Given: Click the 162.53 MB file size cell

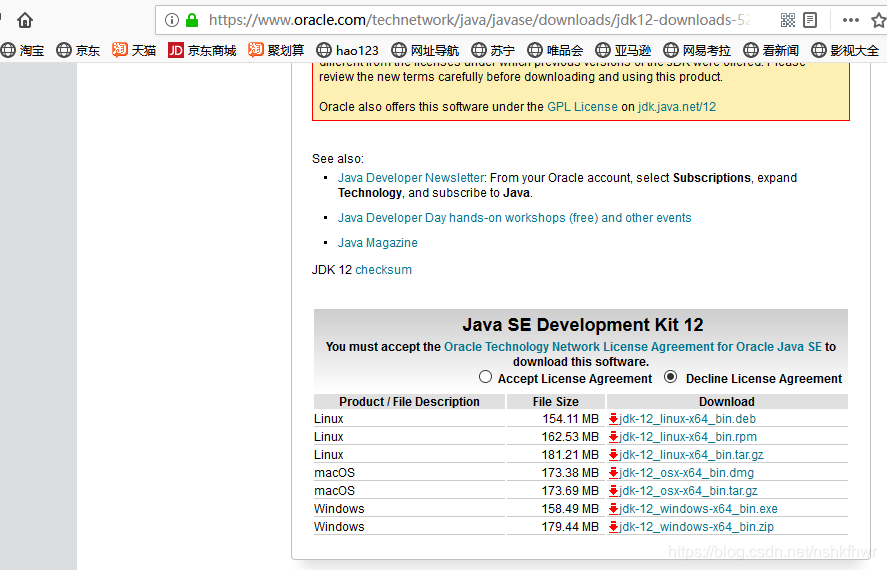Looking at the screenshot, I should click(570, 437).
